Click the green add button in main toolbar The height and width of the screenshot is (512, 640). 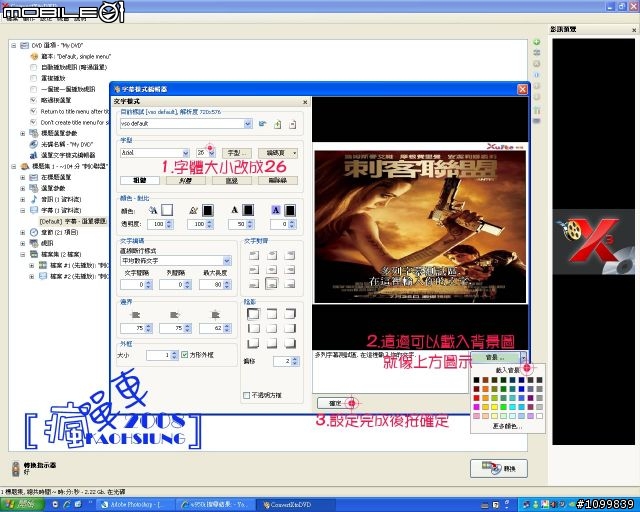pos(537,42)
